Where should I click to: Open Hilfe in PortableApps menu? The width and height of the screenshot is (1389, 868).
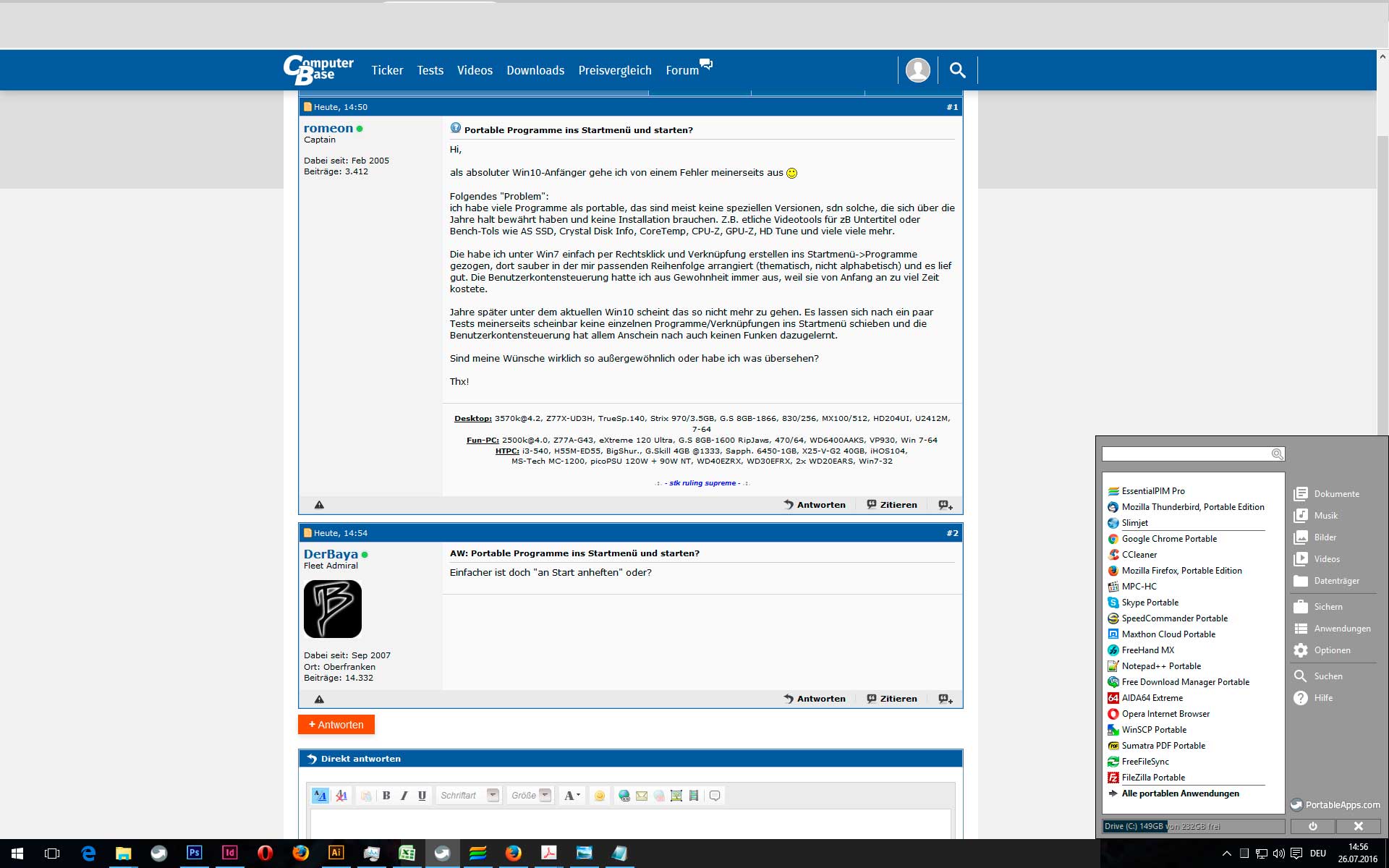[1314, 698]
